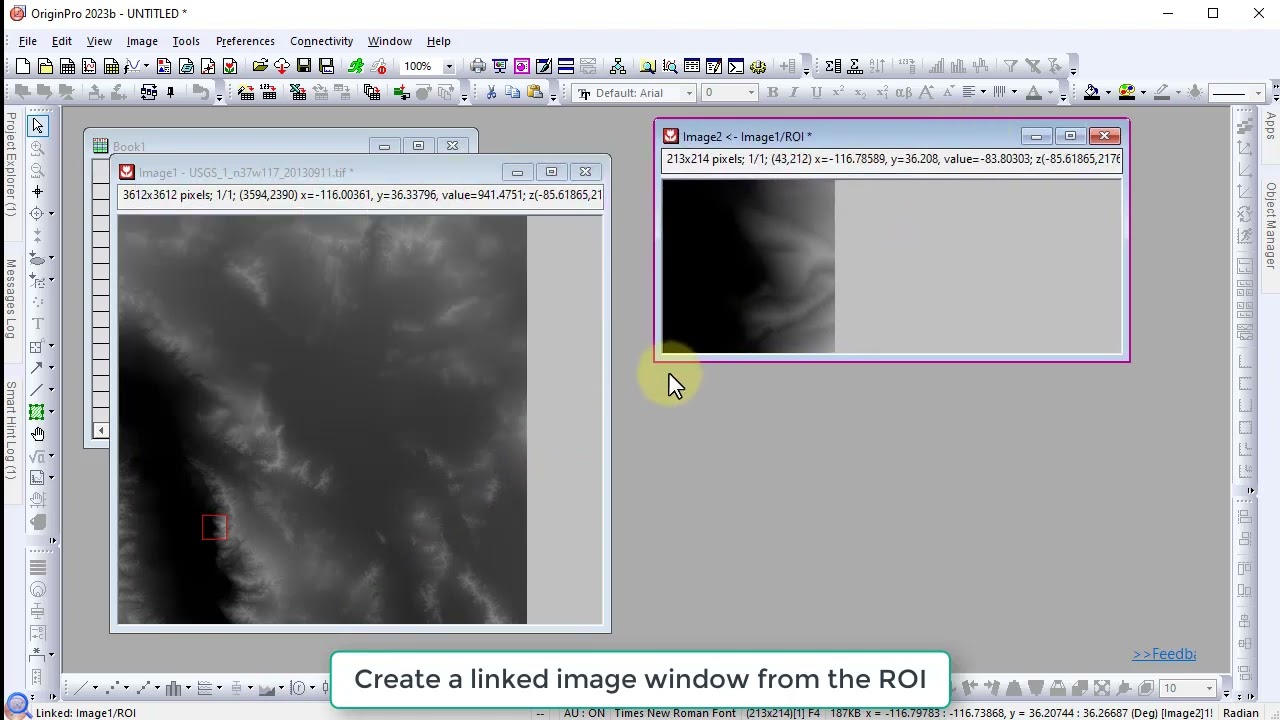Viewport: 1280px width, 720px height.
Task: Select the Arrow drawing tool
Action: pyautogui.click(x=37, y=368)
